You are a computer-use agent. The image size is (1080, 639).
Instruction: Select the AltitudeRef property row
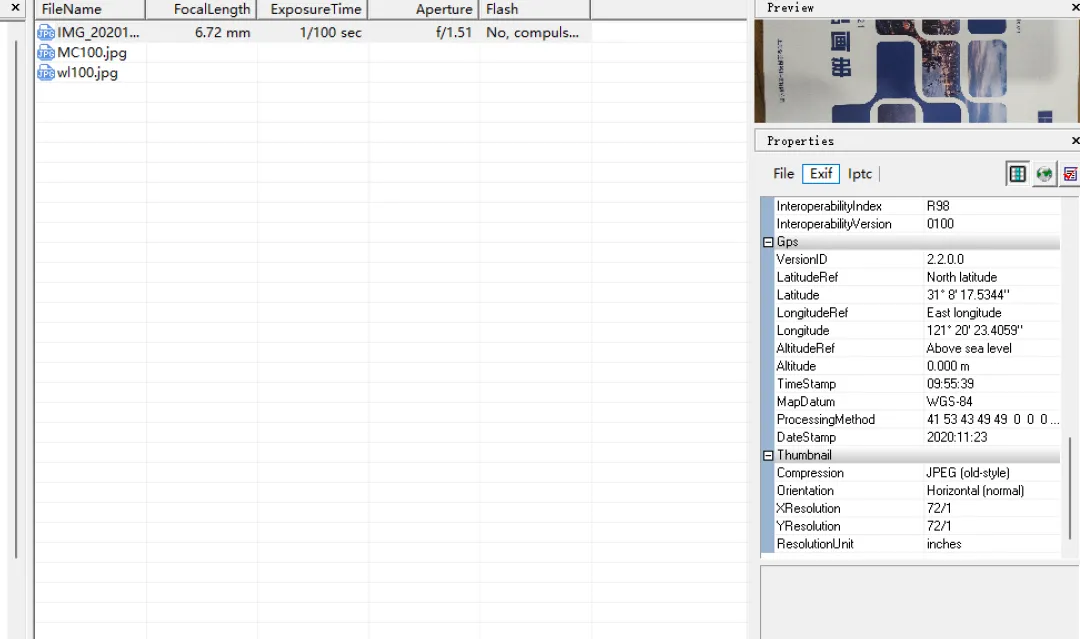click(917, 348)
